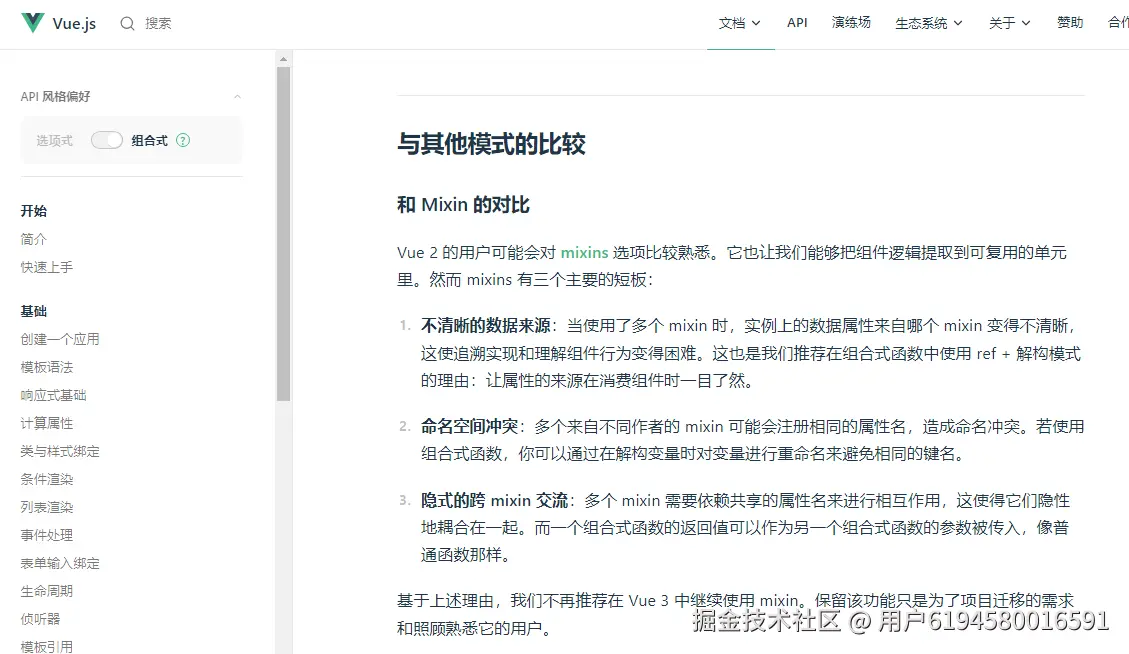This screenshot has height=654, width=1129.
Task: Open 侦听器 sidebar entry
Action: coord(40,619)
